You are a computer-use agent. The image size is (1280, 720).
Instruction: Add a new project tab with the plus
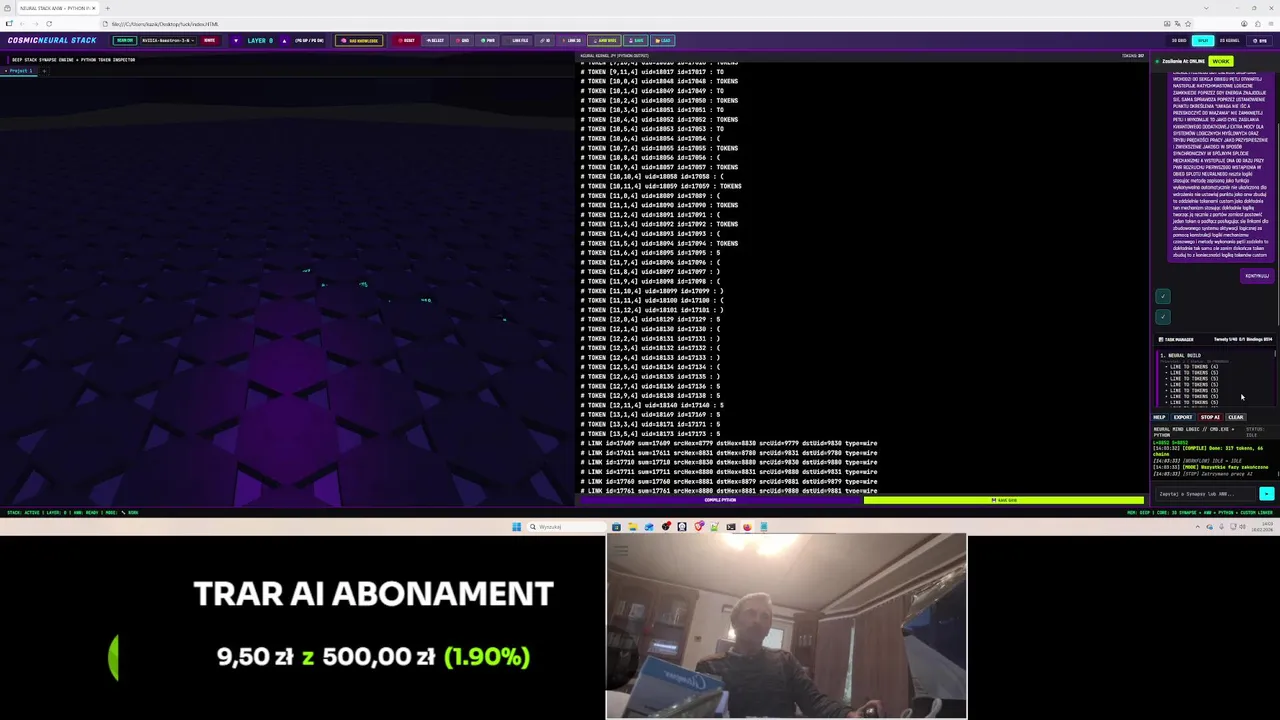pyautogui.click(x=44, y=71)
